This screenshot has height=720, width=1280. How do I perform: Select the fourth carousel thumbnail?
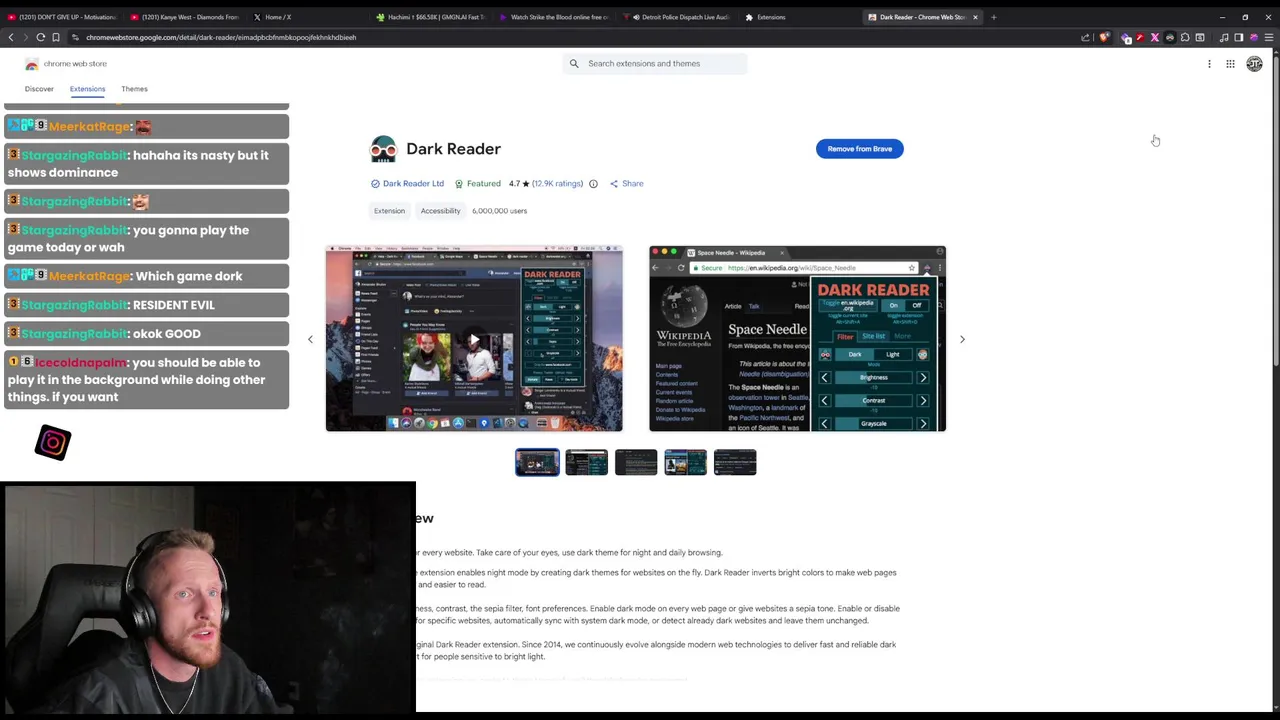686,462
